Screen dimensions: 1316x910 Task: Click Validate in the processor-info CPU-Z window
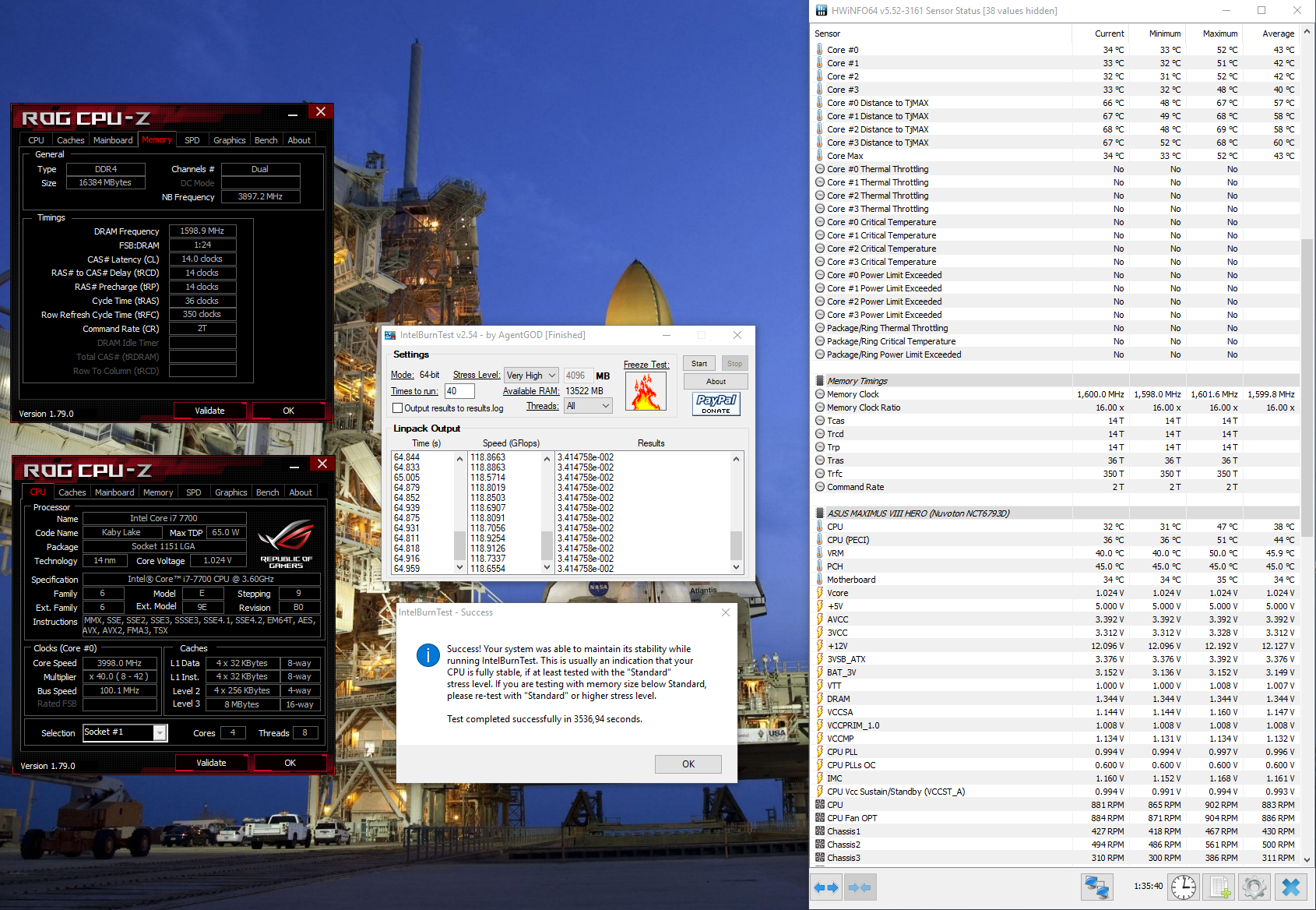click(x=211, y=763)
